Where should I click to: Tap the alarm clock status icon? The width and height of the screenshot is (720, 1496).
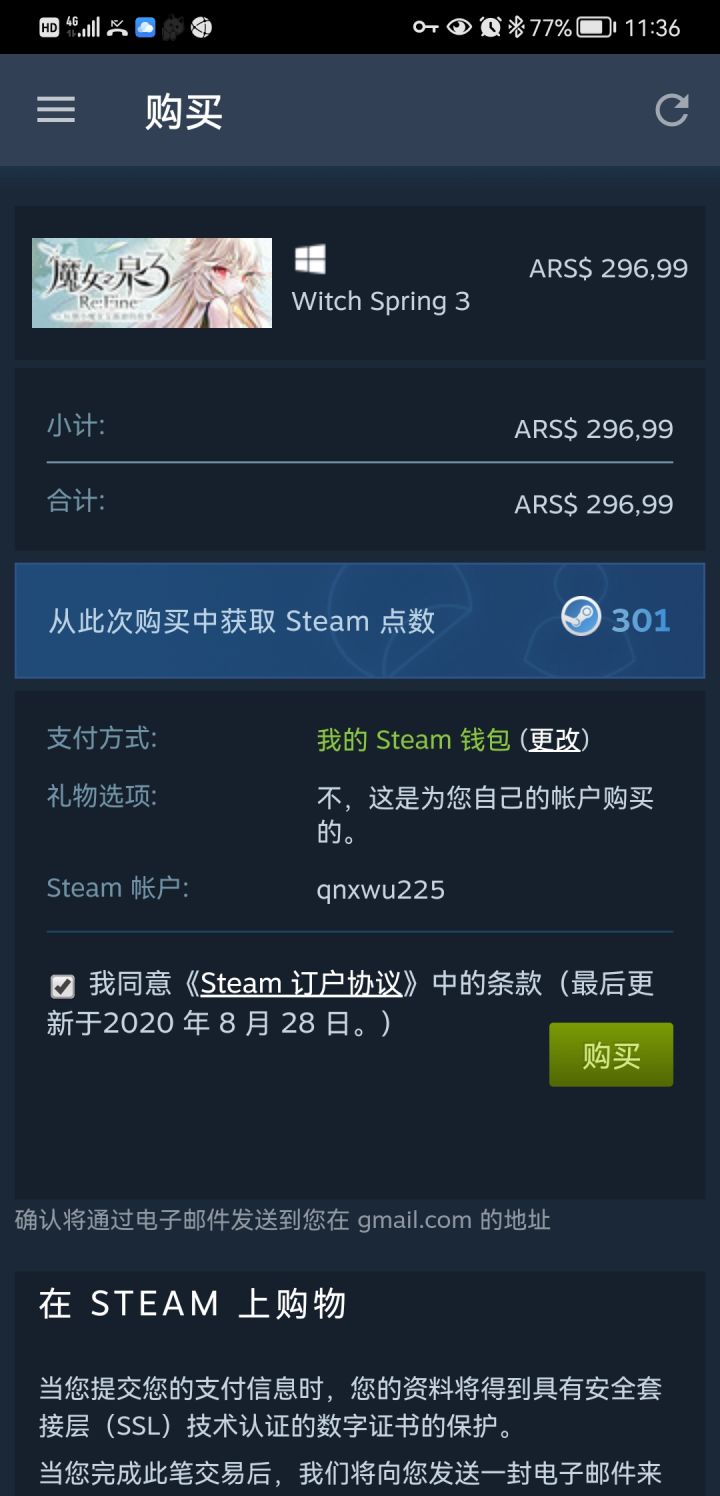(490, 27)
